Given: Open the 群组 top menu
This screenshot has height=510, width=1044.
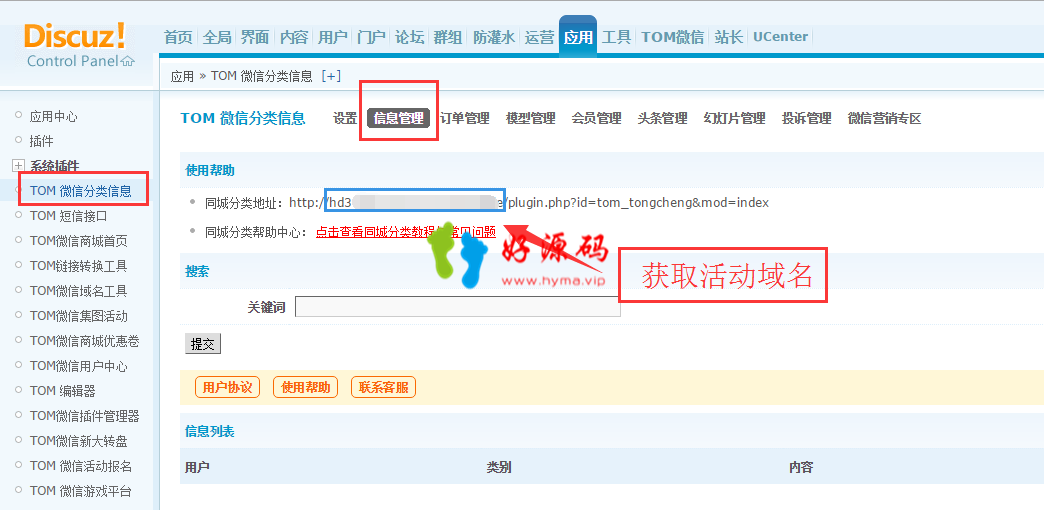Looking at the screenshot, I should click(448, 37).
